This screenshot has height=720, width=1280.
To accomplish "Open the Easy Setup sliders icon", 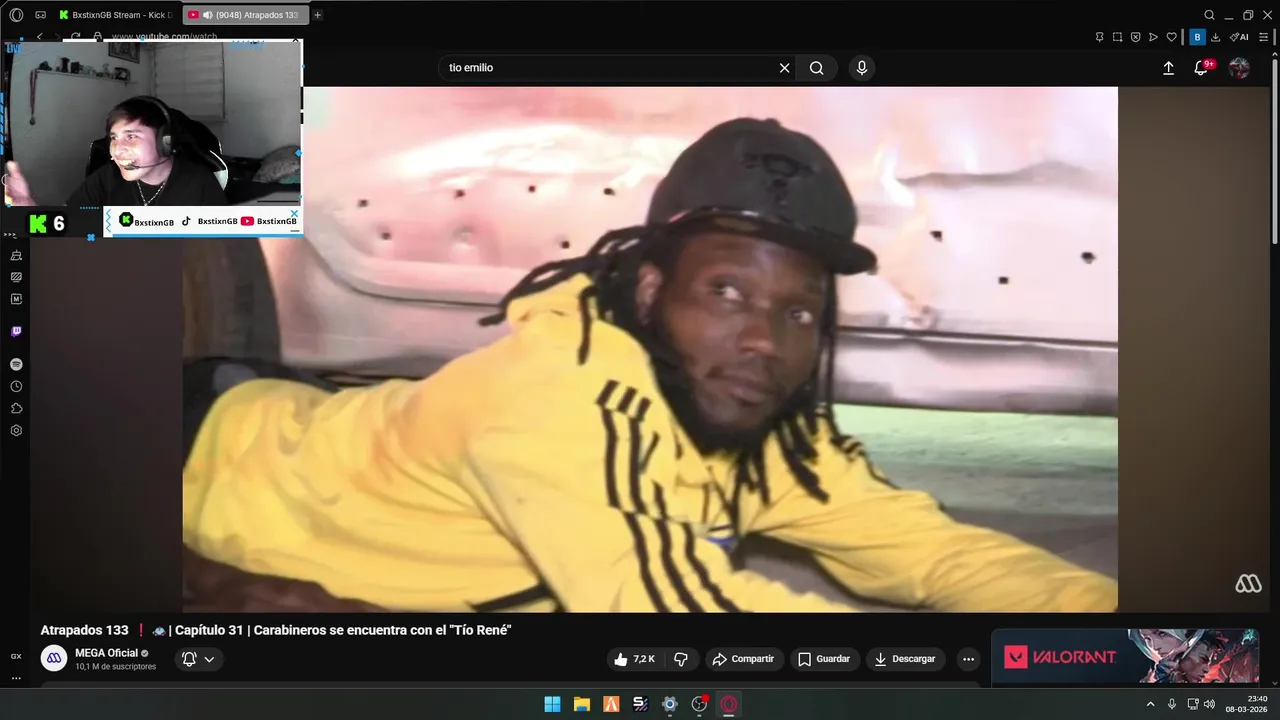I will [1264, 37].
